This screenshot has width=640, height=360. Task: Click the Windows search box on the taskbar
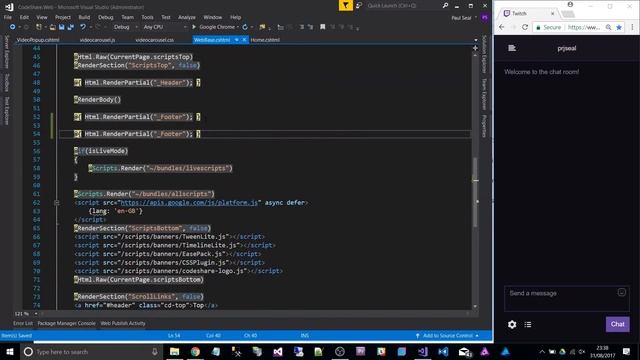[91, 351]
